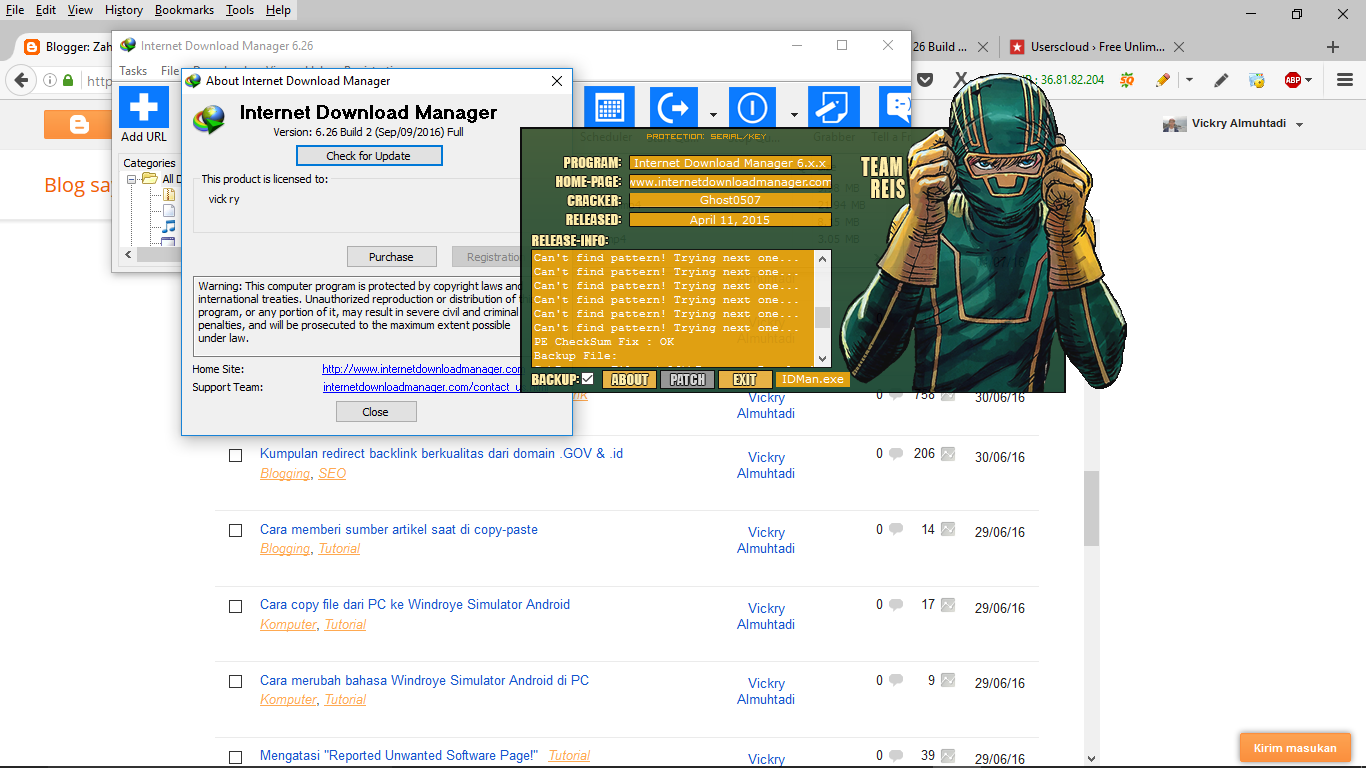
Task: Click the ABOUT button in the patcher
Action: 630,380
